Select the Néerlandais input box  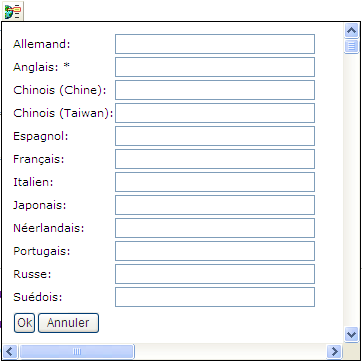[215, 228]
